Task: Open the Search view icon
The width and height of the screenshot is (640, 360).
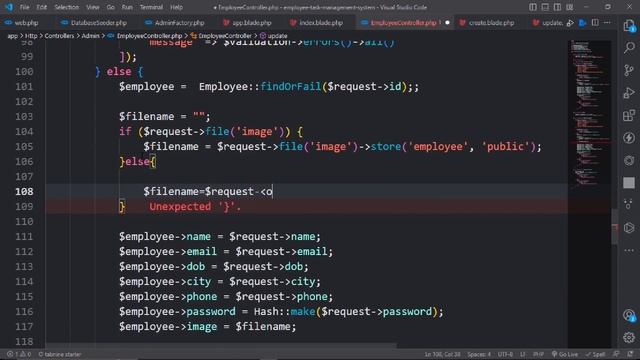Action: pyautogui.click(x=629, y=48)
